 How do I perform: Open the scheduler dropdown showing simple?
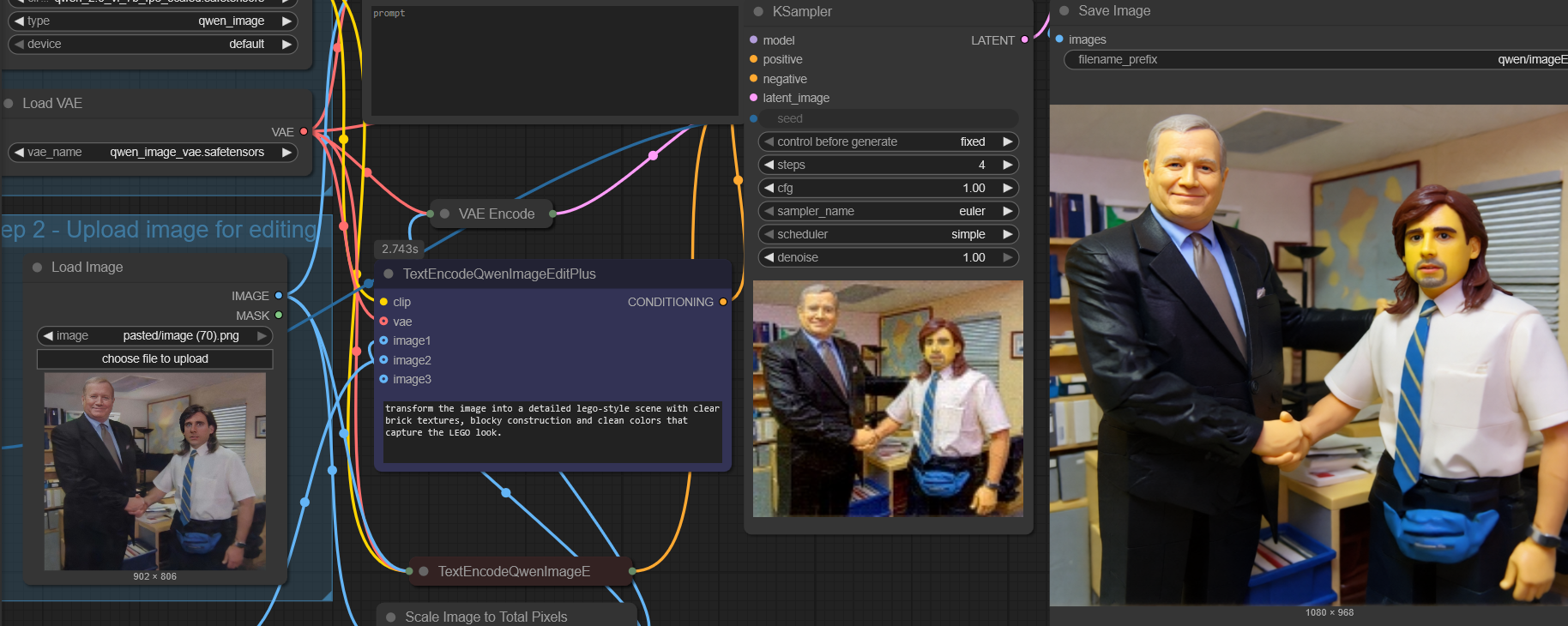889,234
